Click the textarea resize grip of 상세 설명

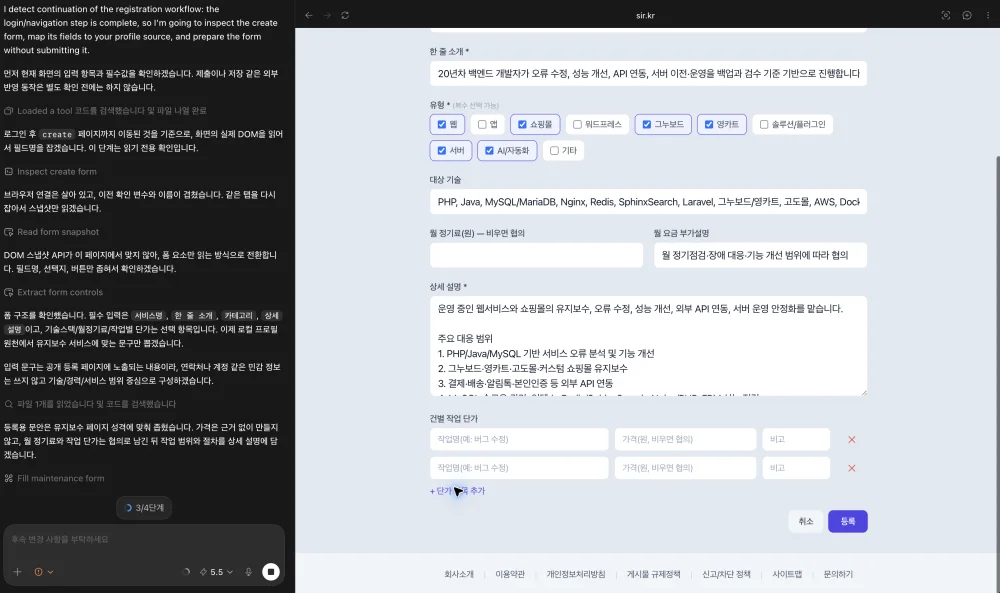(x=864, y=393)
